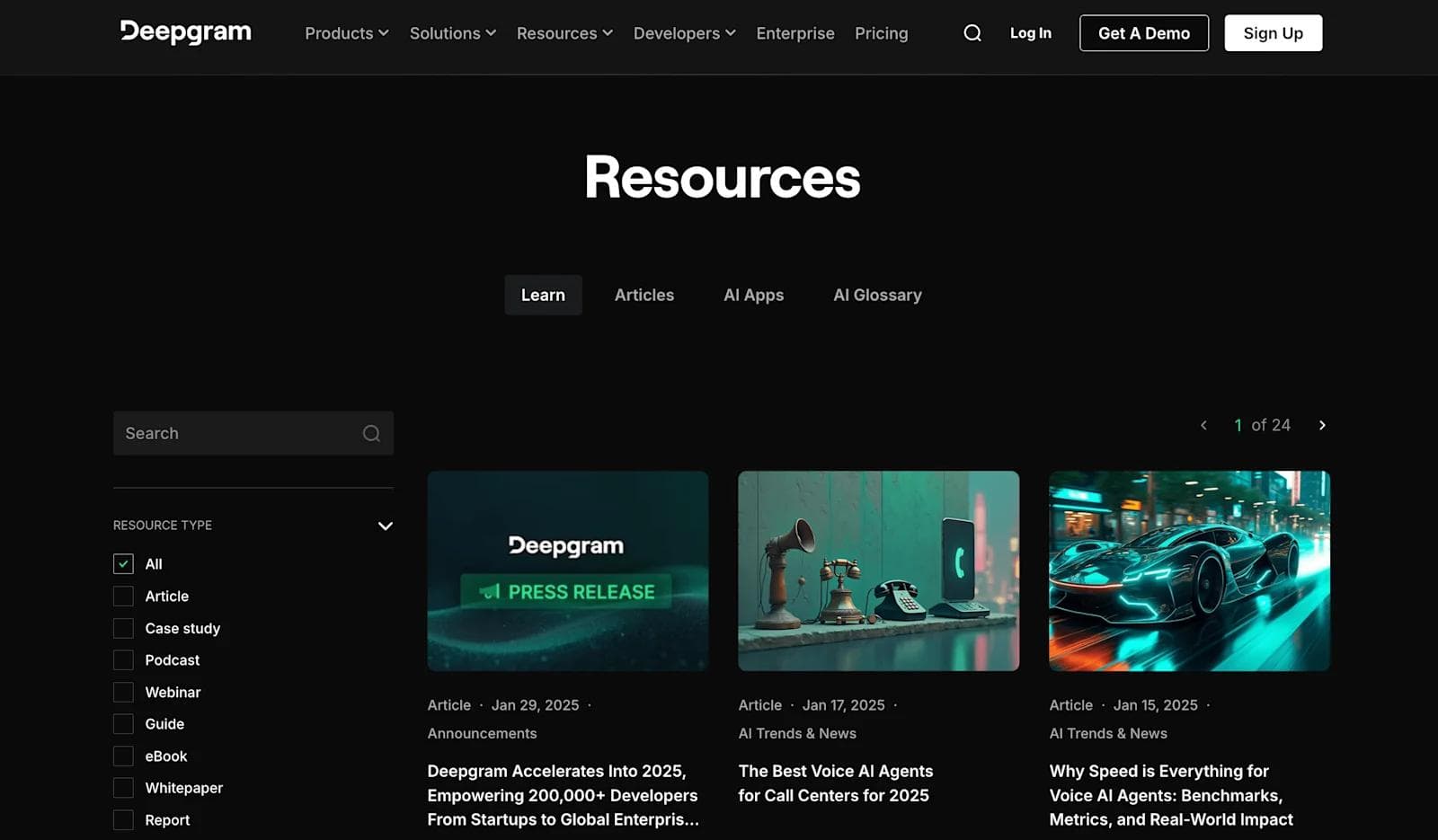The image size is (1438, 840).
Task: Check the Podcast resource type
Action: [x=122, y=659]
